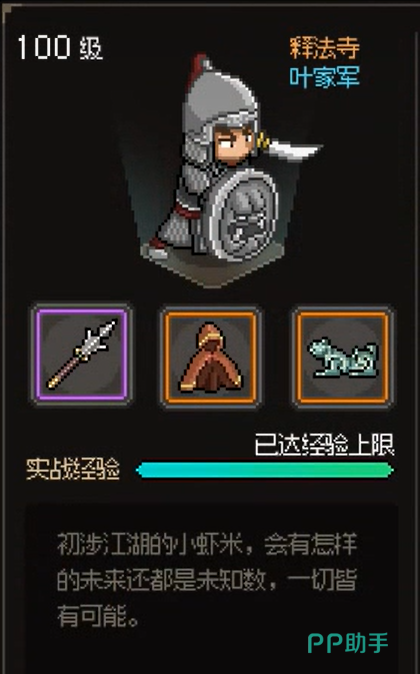
Task: Click the 已达经验上限 status text
Action: click(325, 445)
